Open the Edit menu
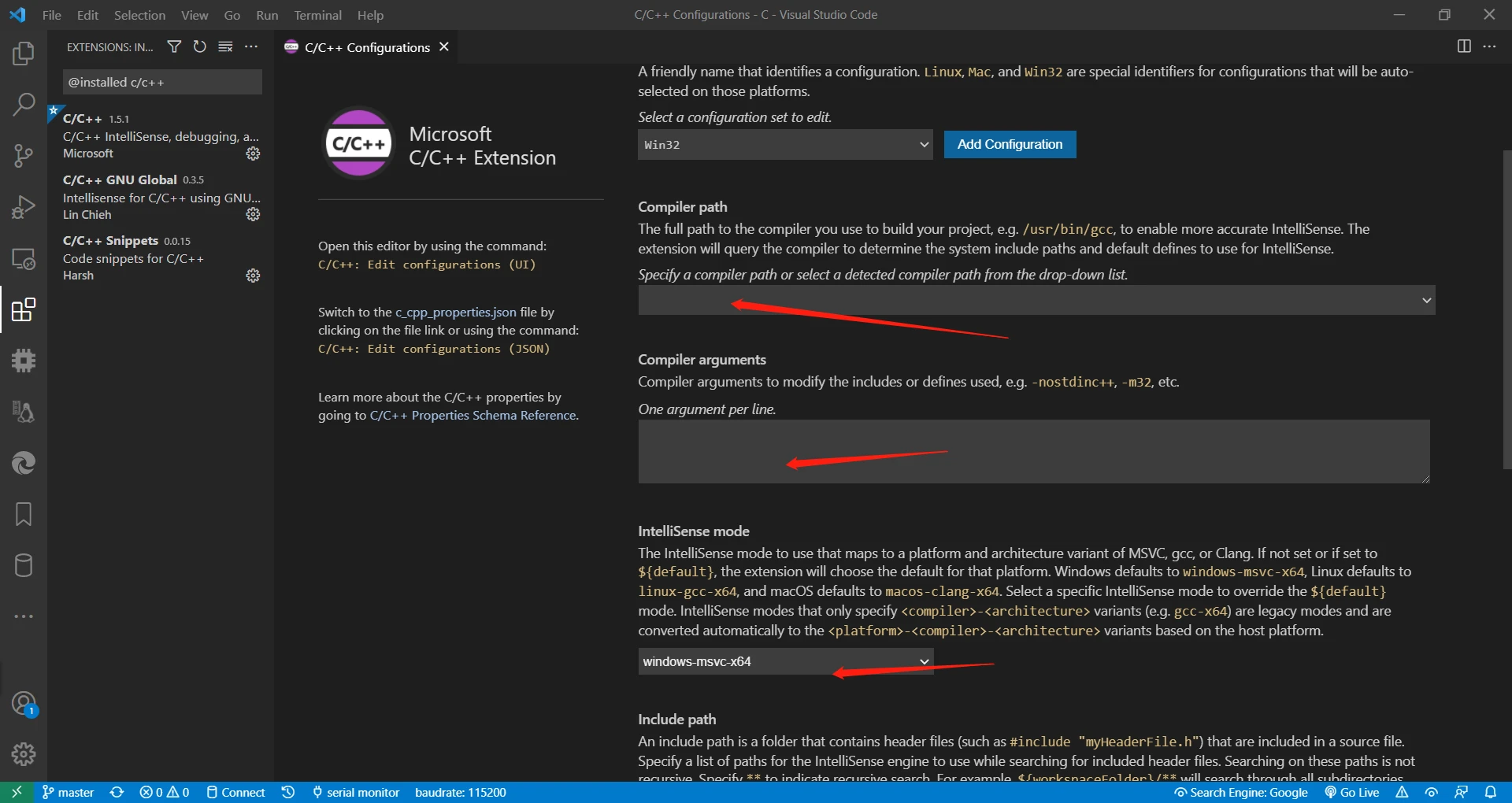 click(x=87, y=15)
